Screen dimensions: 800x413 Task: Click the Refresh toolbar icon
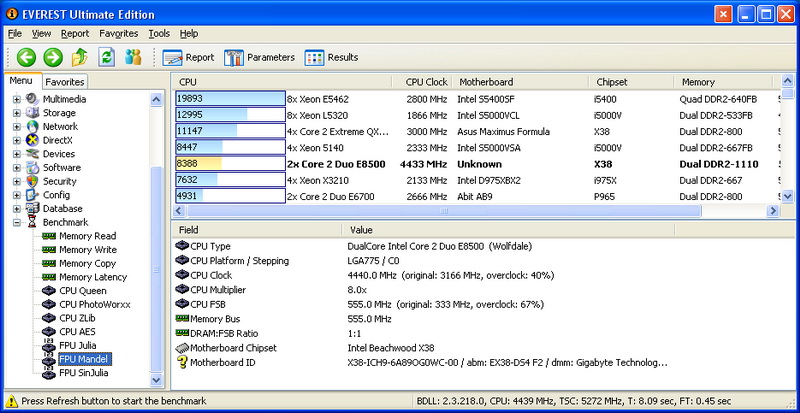[107, 57]
